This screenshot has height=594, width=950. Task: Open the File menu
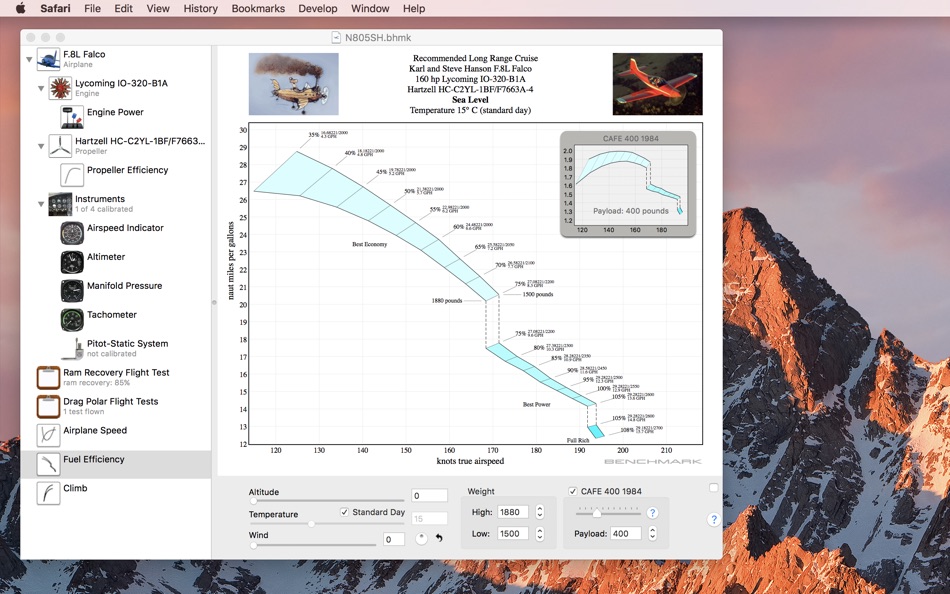(93, 8)
